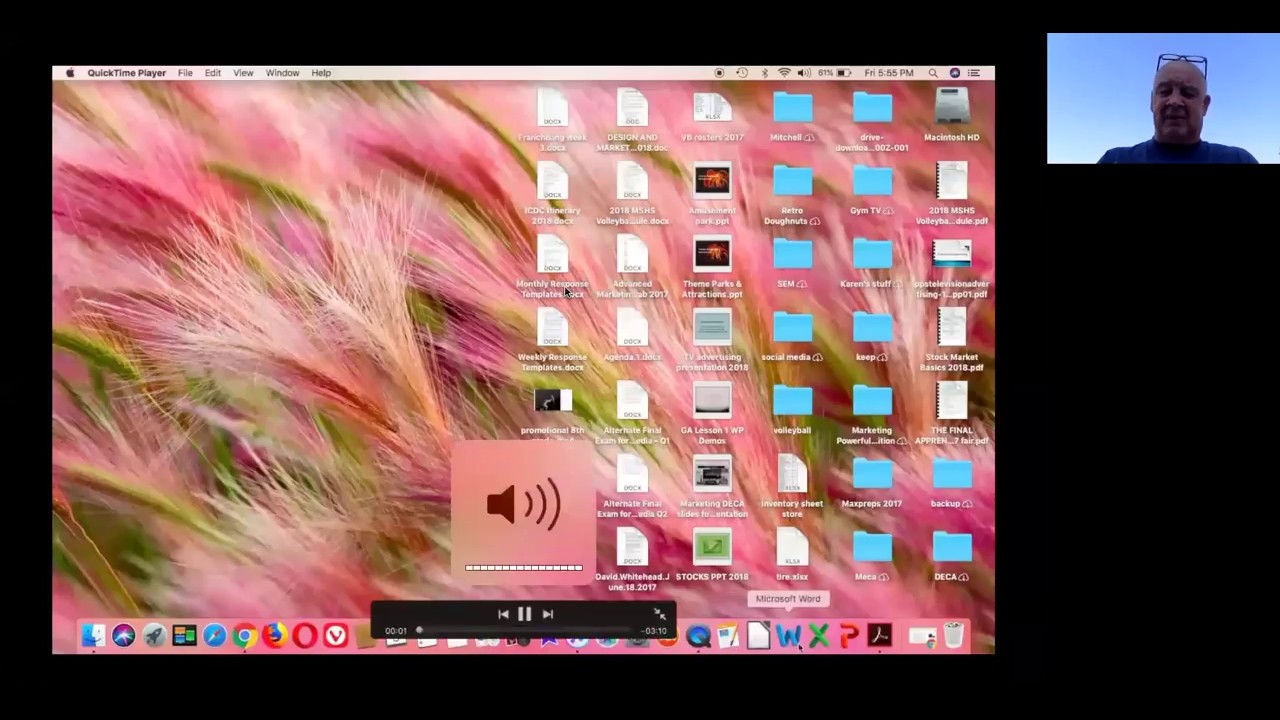The image size is (1280, 720).
Task: Launch Microsoft Word from the Dock
Action: [788, 636]
